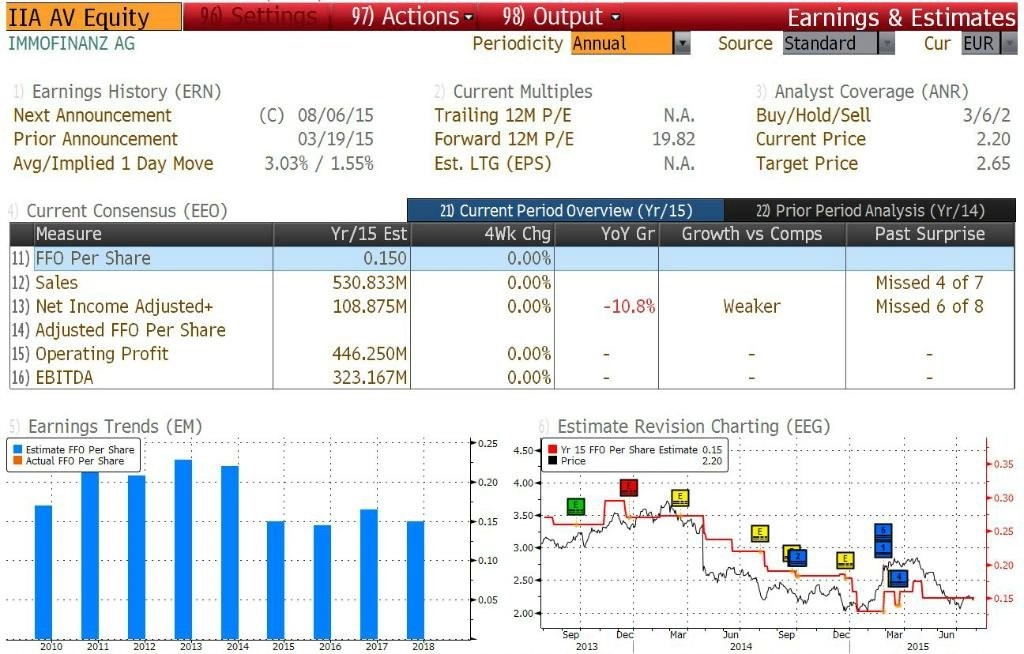Select the FFO Per Share row
Screen dimensions: 1024x654
[512, 258]
